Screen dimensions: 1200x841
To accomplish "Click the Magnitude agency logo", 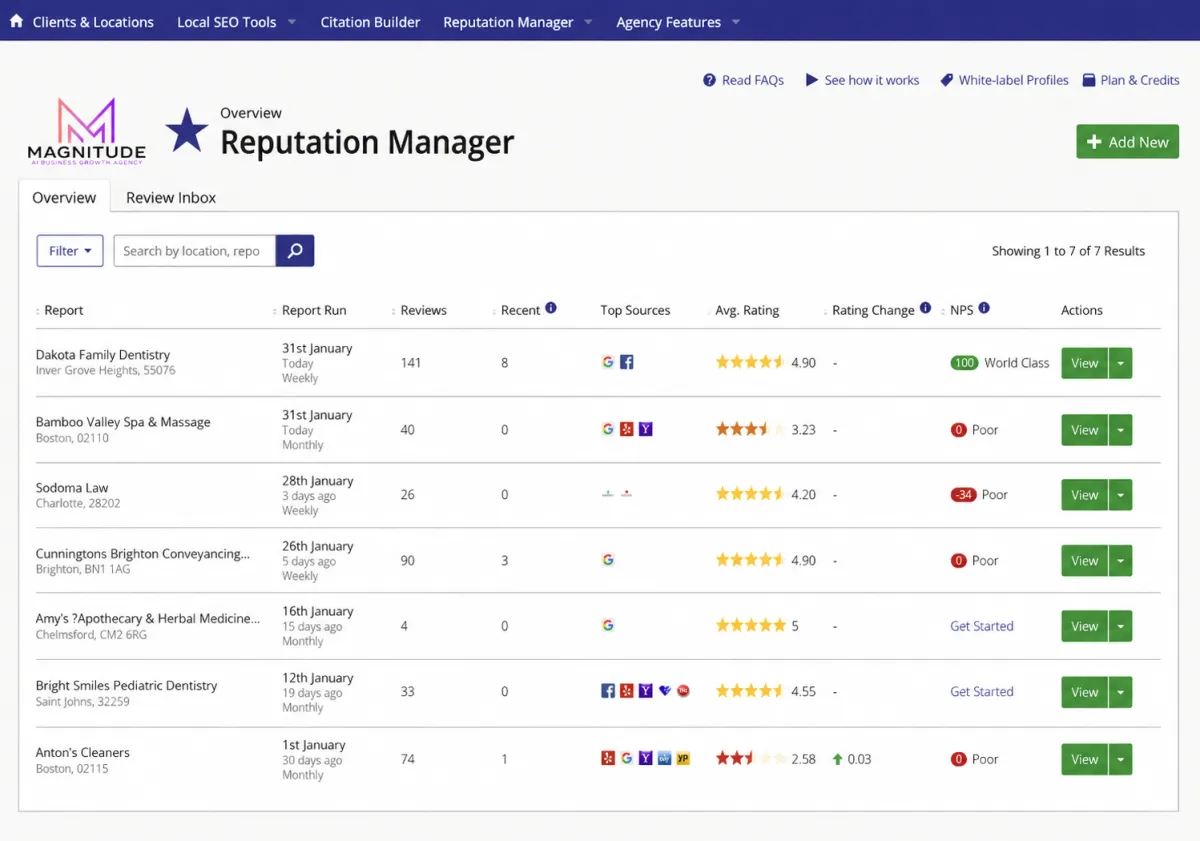I will 86,130.
